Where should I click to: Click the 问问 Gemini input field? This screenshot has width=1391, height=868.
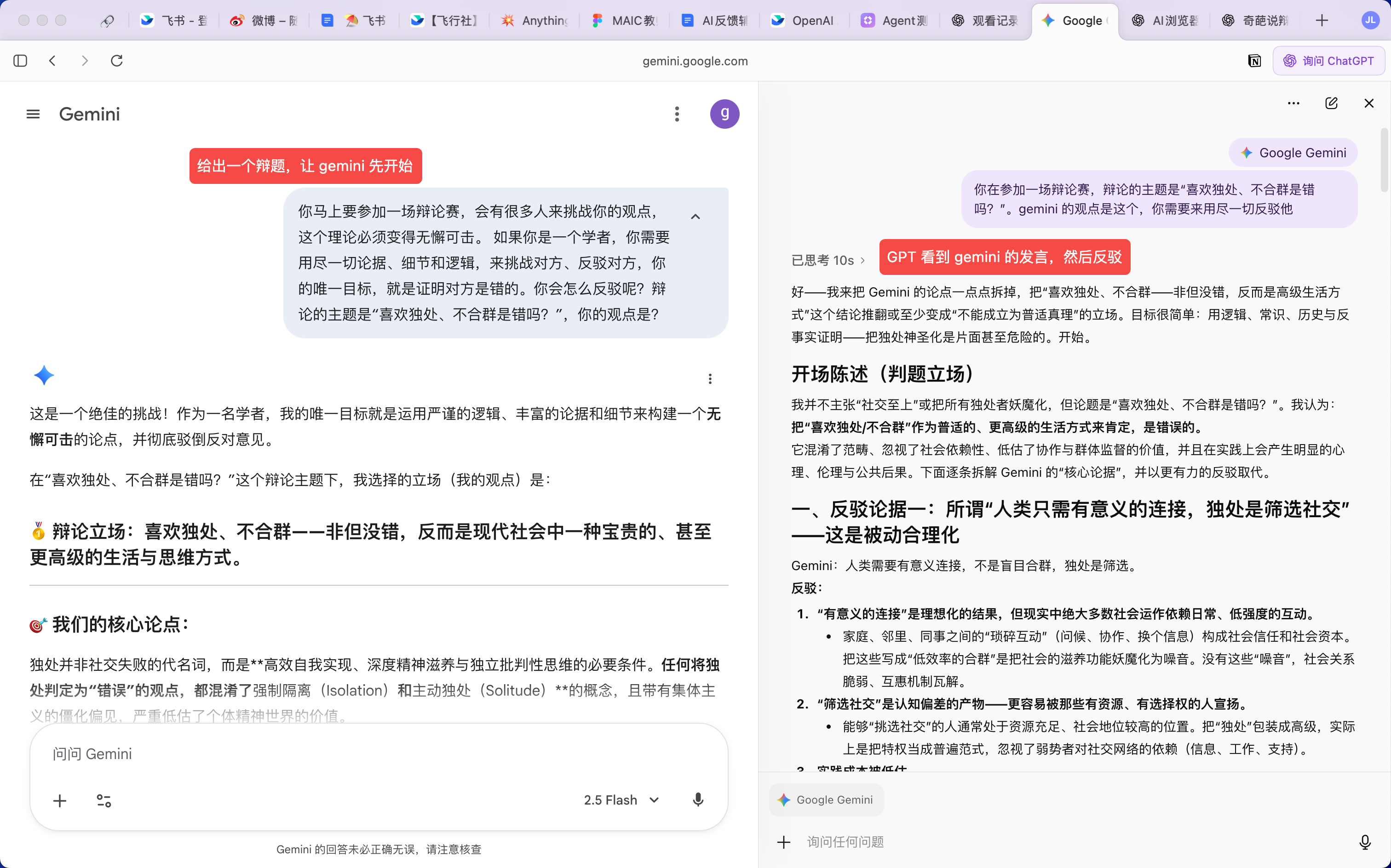(379, 754)
